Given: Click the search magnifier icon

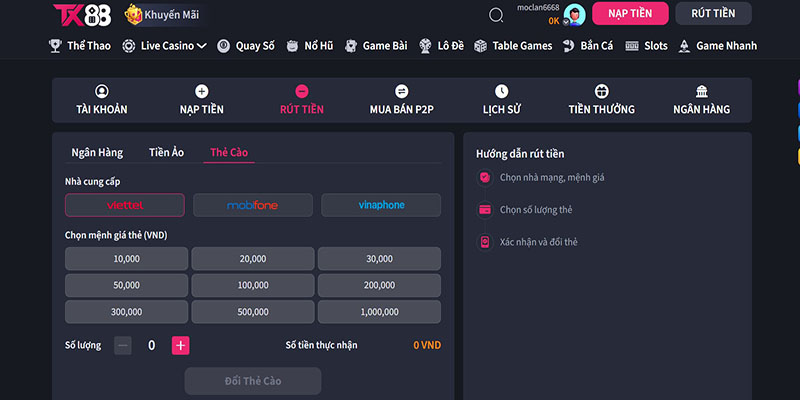Looking at the screenshot, I should pos(496,15).
